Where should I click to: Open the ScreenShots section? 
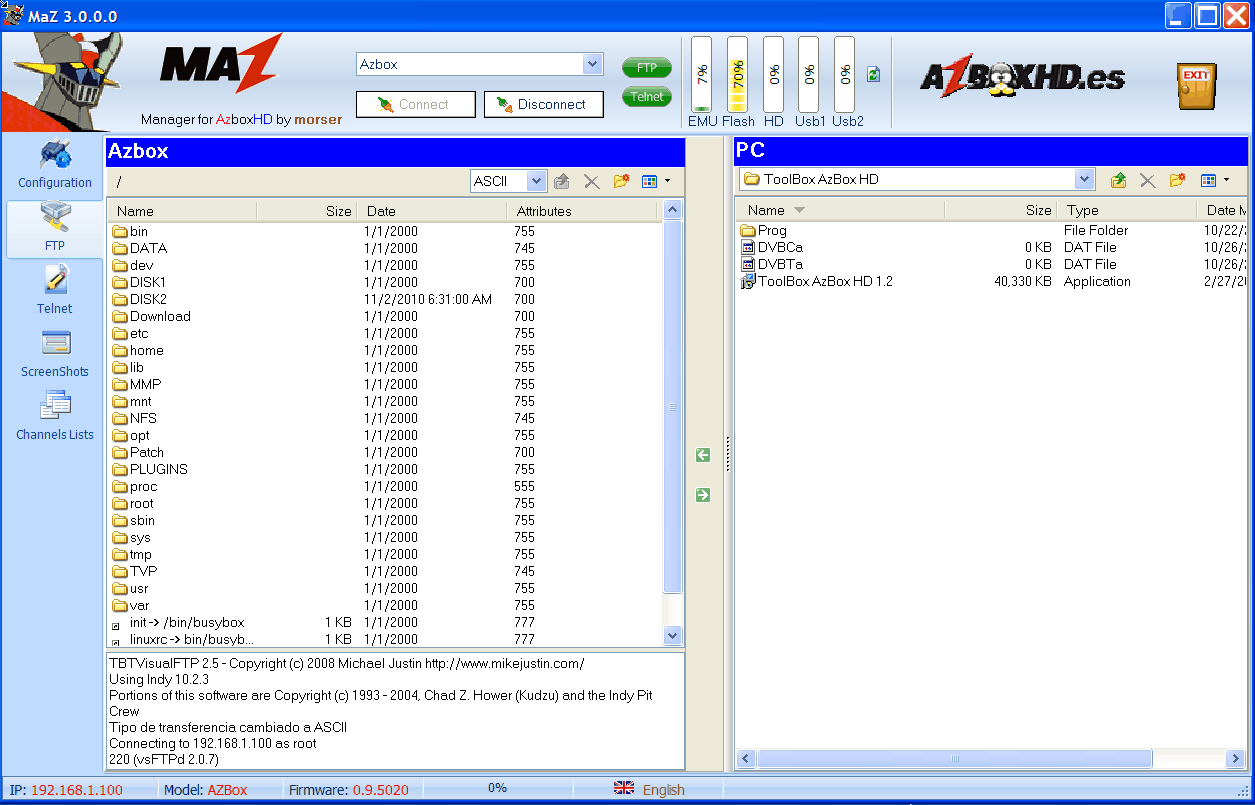click(x=55, y=354)
